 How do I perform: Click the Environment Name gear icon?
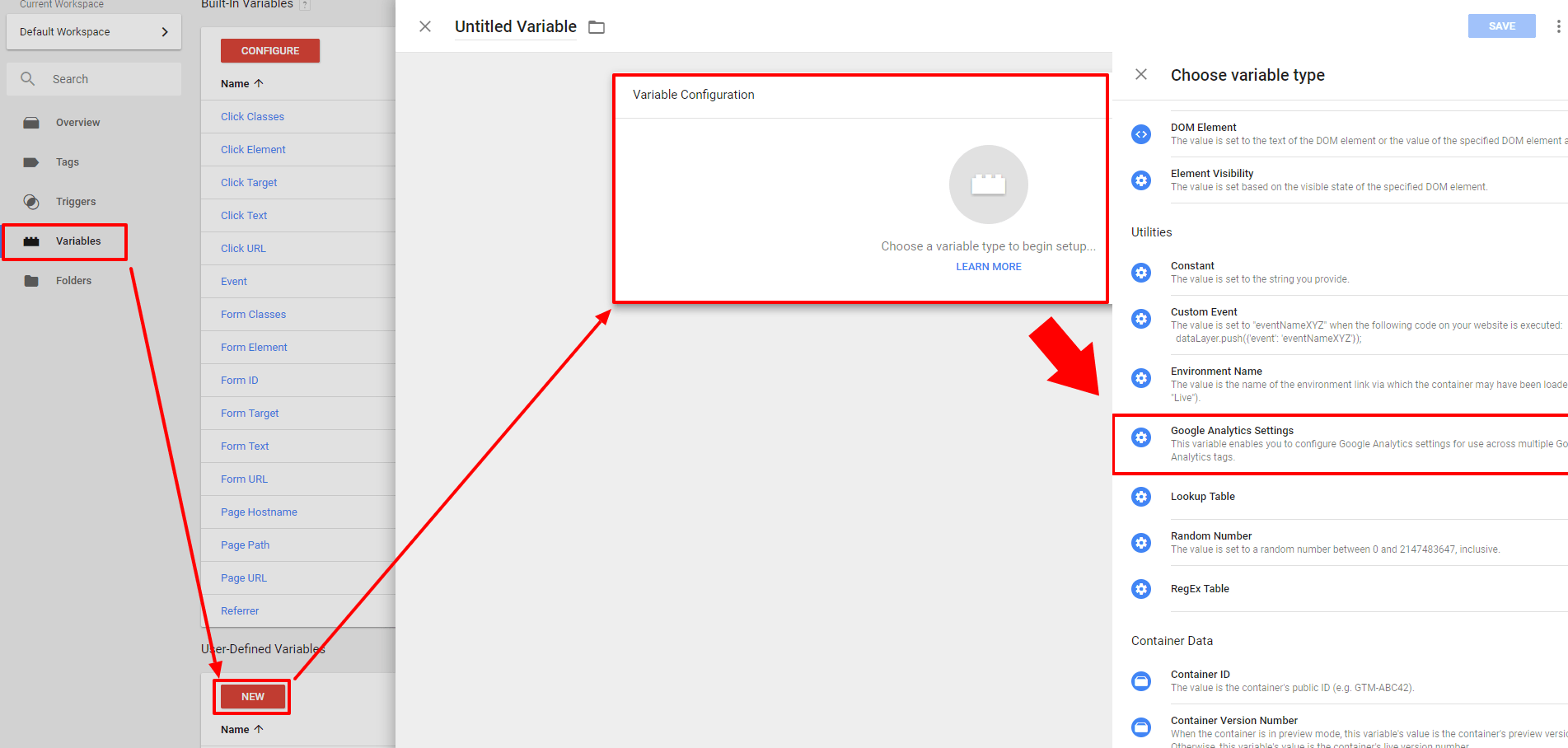coord(1141,378)
